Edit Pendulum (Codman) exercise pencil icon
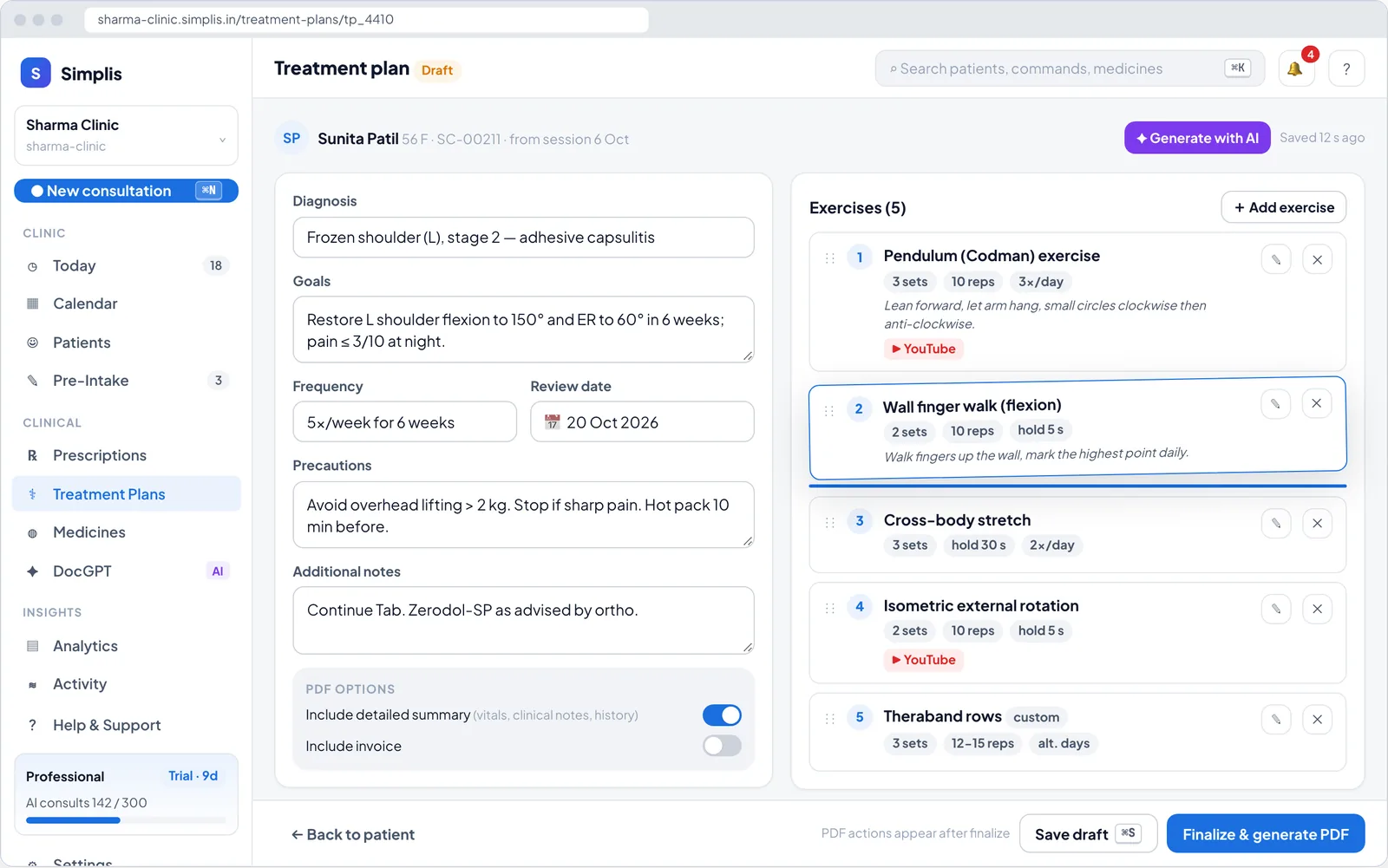The image size is (1388, 868). coord(1276,259)
